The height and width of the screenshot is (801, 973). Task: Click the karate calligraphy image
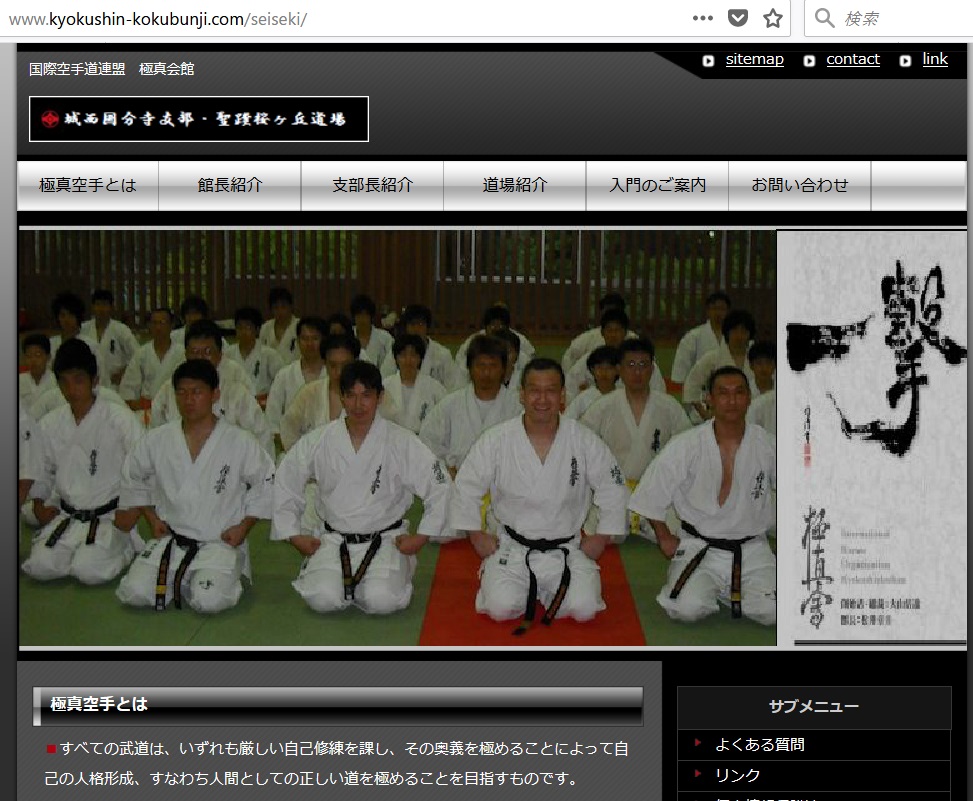[x=872, y=438]
